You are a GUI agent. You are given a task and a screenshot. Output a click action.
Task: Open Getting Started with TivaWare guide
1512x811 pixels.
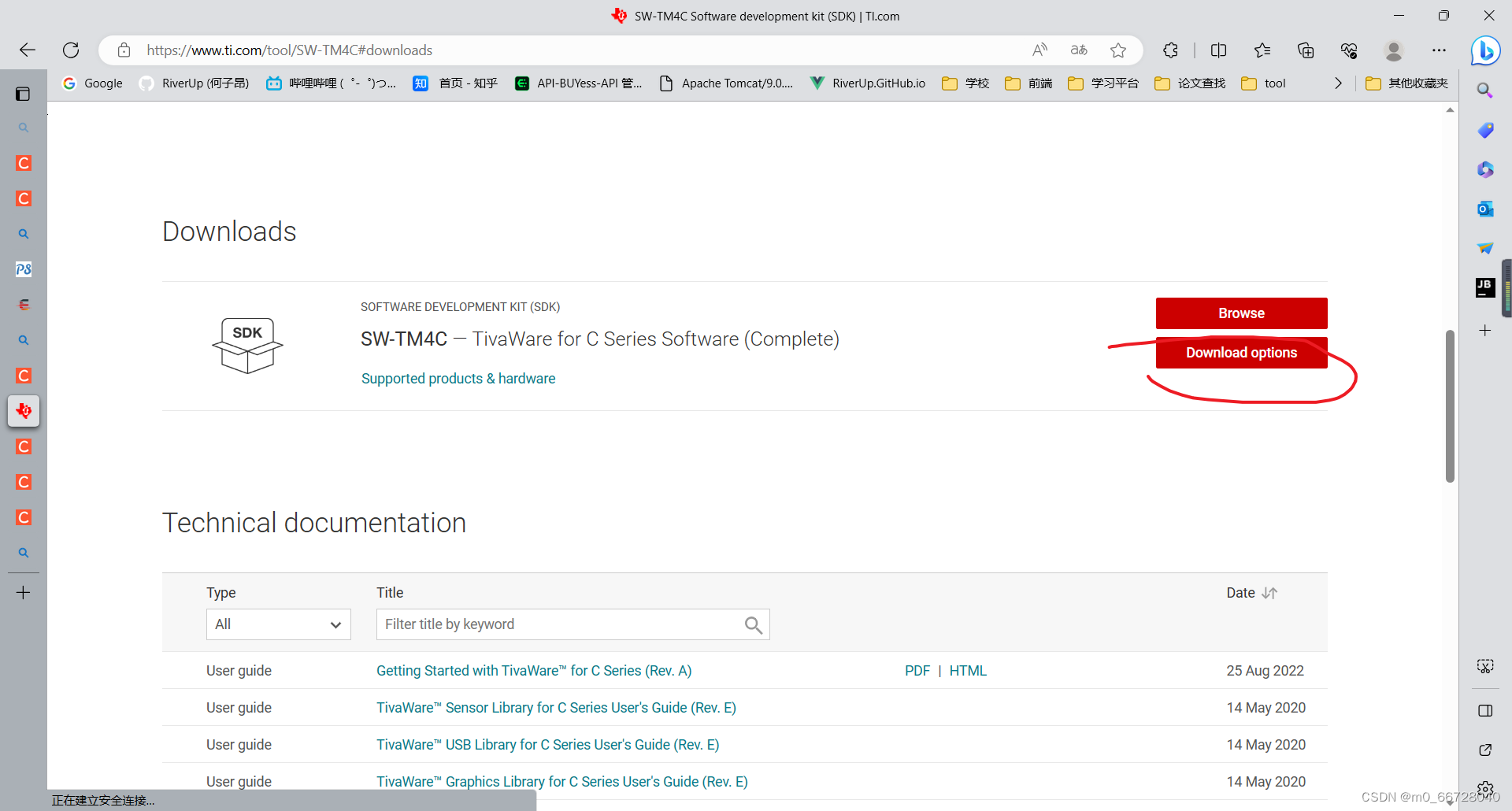(534, 671)
